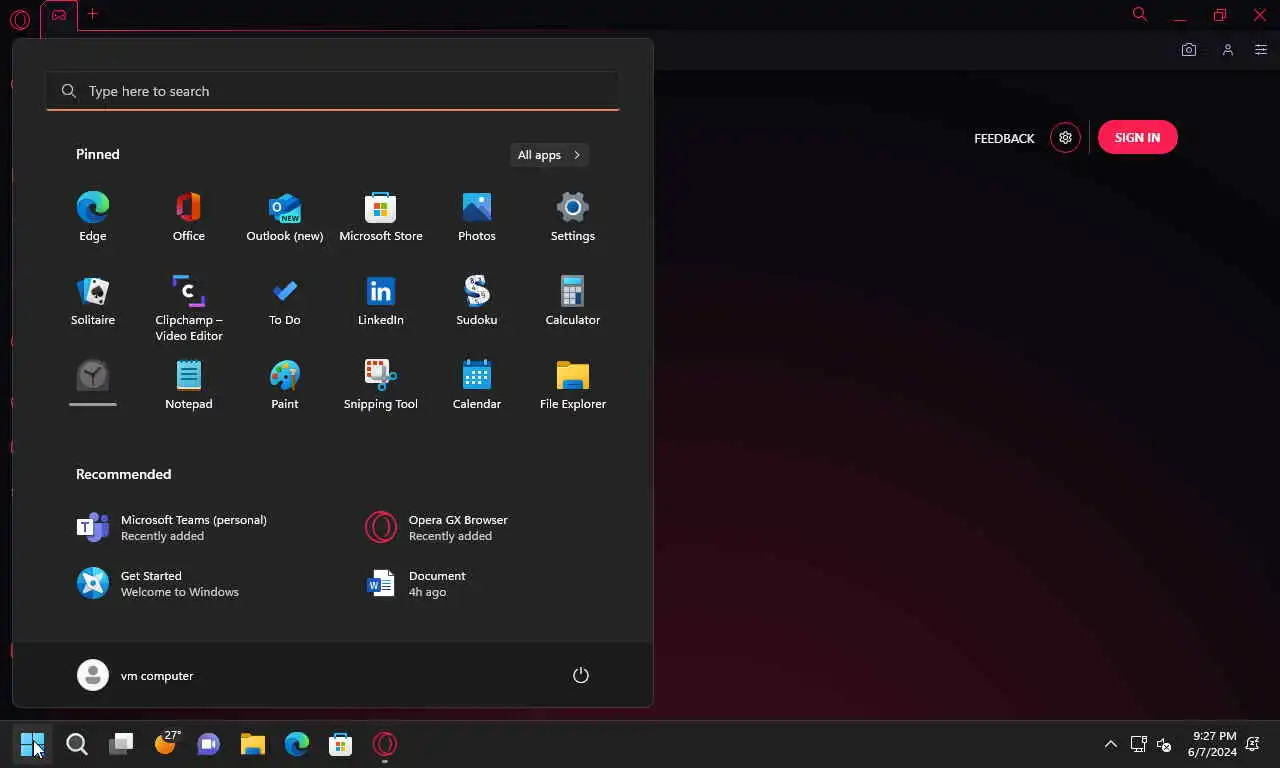Open Settings from the pinned grid
Viewport: 1280px width, 768px height.
(573, 217)
